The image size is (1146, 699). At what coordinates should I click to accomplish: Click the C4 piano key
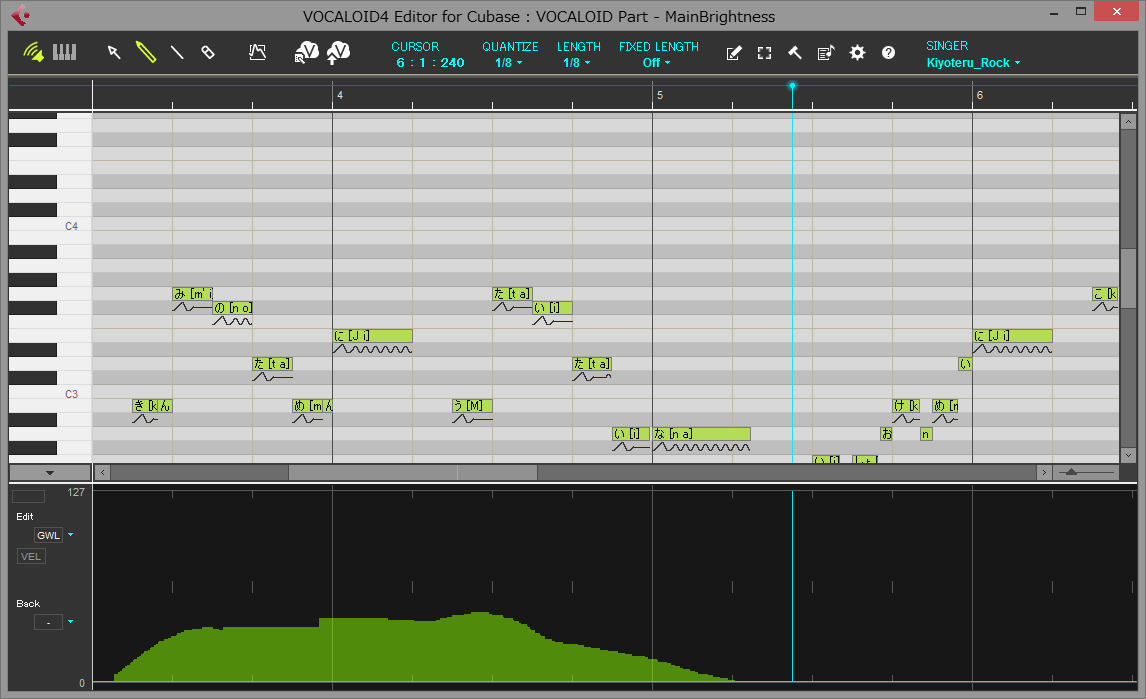[x=50, y=226]
